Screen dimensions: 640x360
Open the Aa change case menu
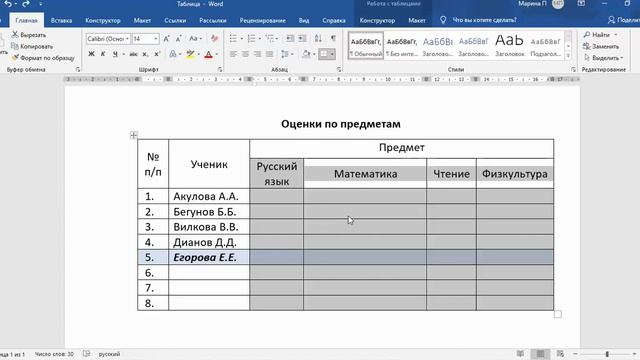point(196,39)
